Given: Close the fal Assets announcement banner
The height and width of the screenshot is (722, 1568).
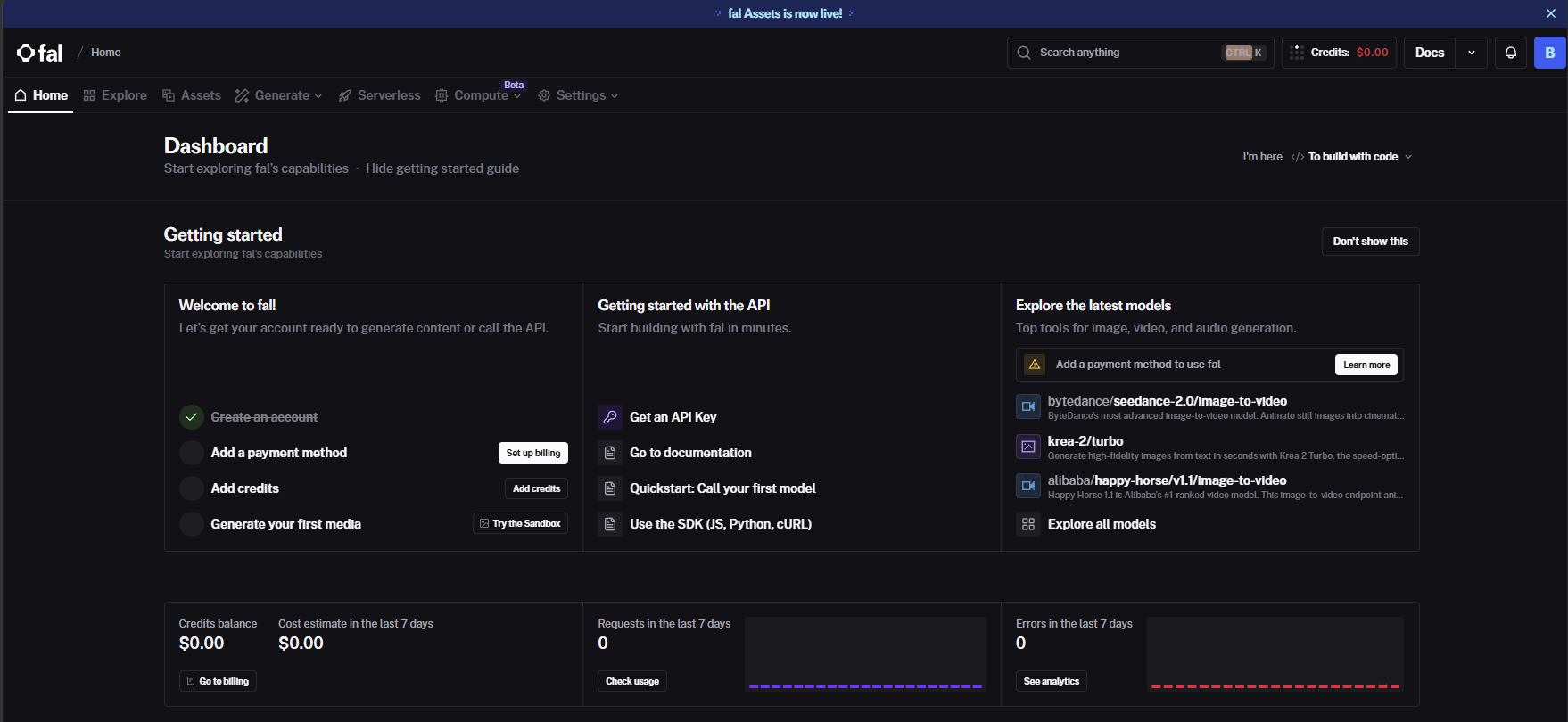Looking at the screenshot, I should coord(1551,13).
